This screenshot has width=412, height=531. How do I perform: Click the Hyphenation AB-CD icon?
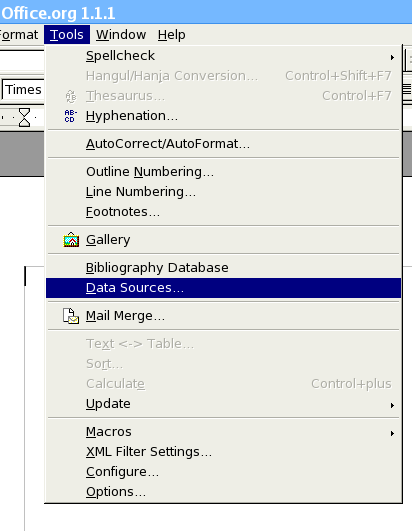[x=71, y=116]
